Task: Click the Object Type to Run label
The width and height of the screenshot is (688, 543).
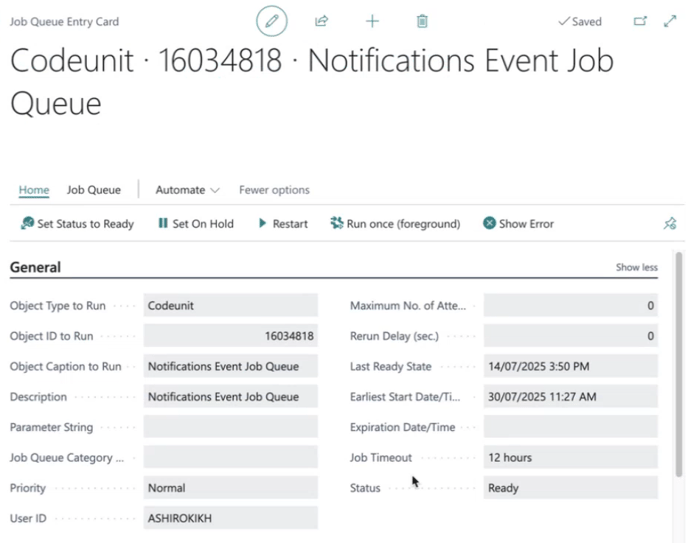Action: tap(57, 306)
